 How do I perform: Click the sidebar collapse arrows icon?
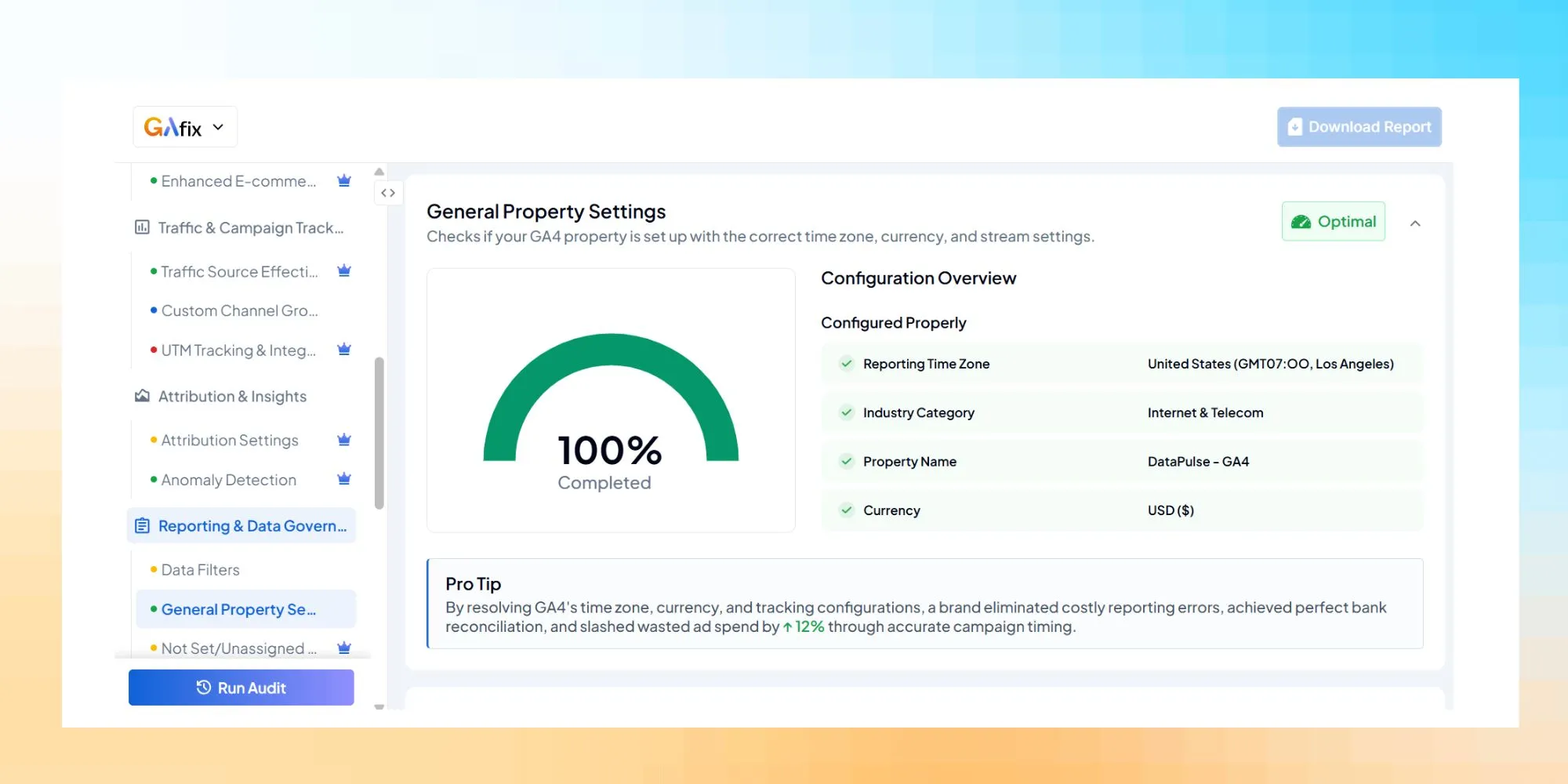[388, 192]
